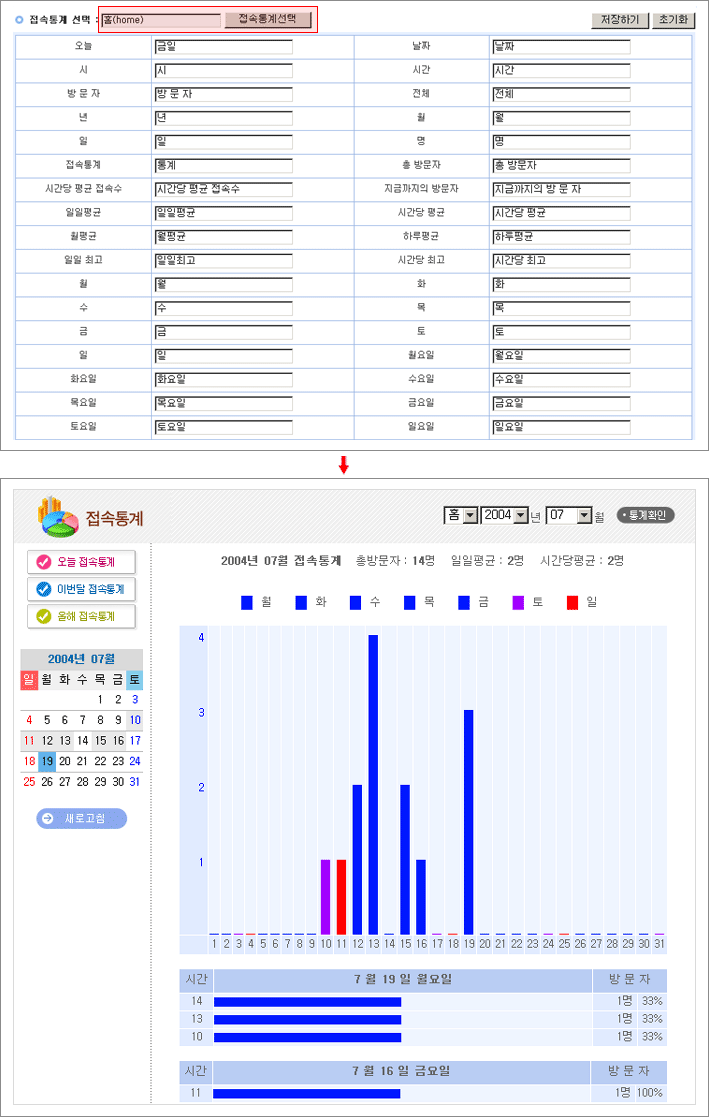Open 올해 접속통계 with yellow check icon
709x1117 pixels.
81,616
